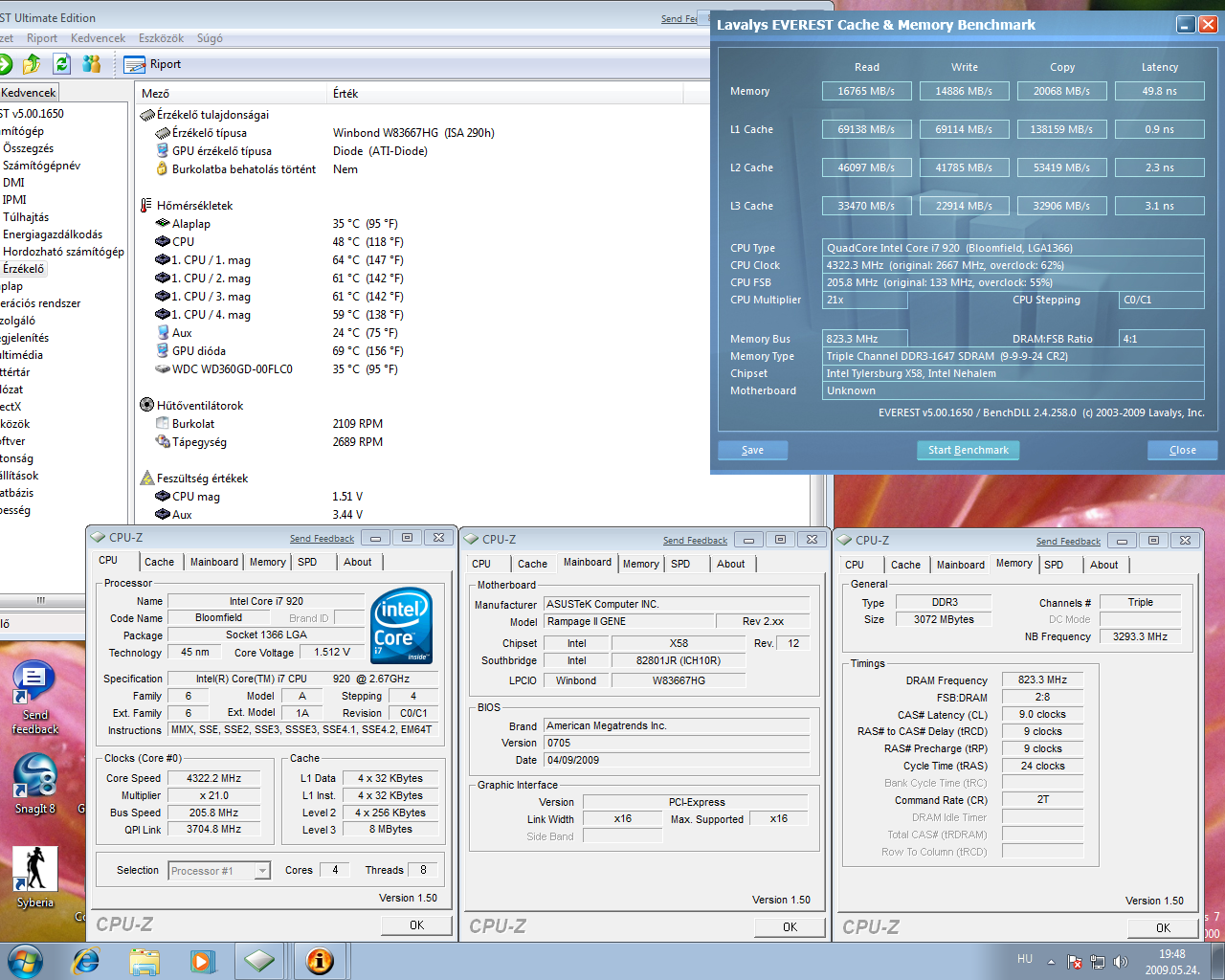Select Hordozható számítógép in the tree
1225x980 pixels.
(63, 252)
